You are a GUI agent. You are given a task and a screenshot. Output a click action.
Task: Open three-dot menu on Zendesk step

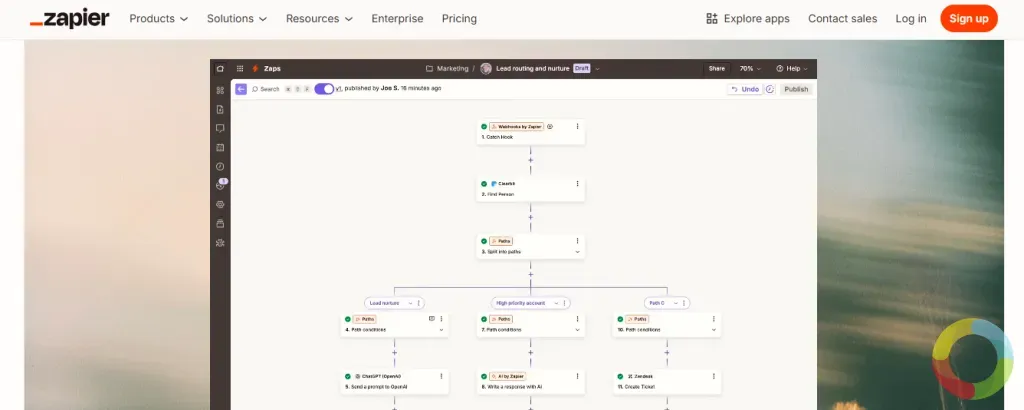pos(714,376)
